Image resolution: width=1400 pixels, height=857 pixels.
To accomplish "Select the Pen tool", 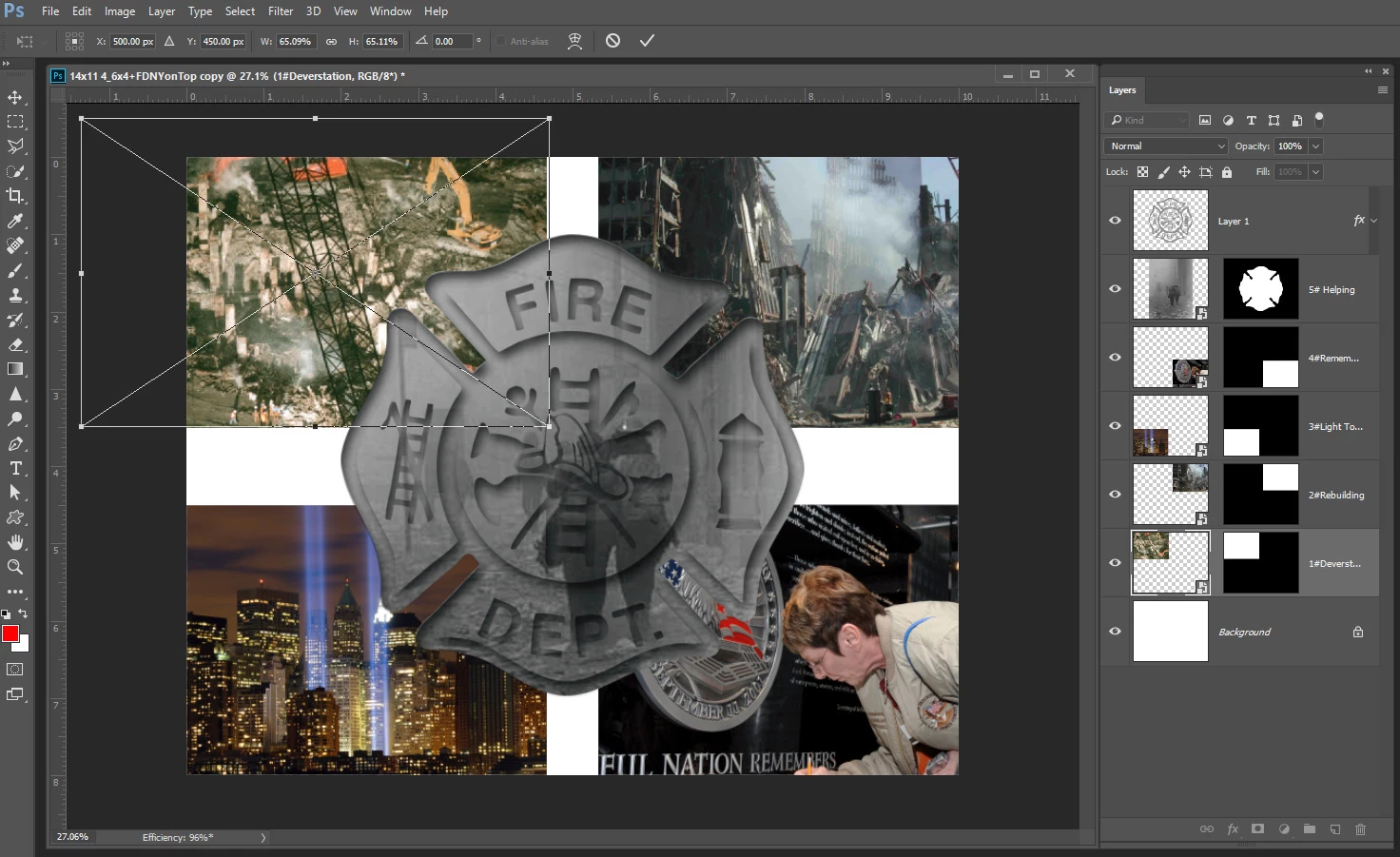I will [15, 443].
